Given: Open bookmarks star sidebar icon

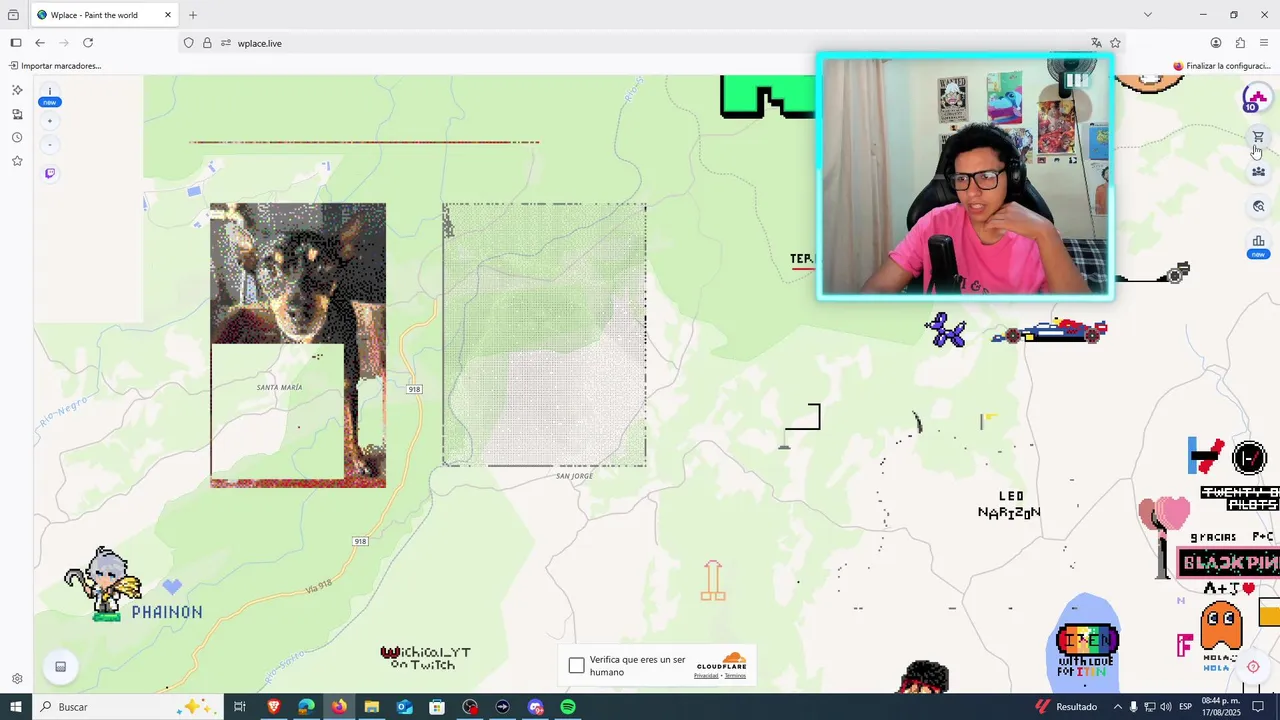Looking at the screenshot, I should [x=17, y=161].
